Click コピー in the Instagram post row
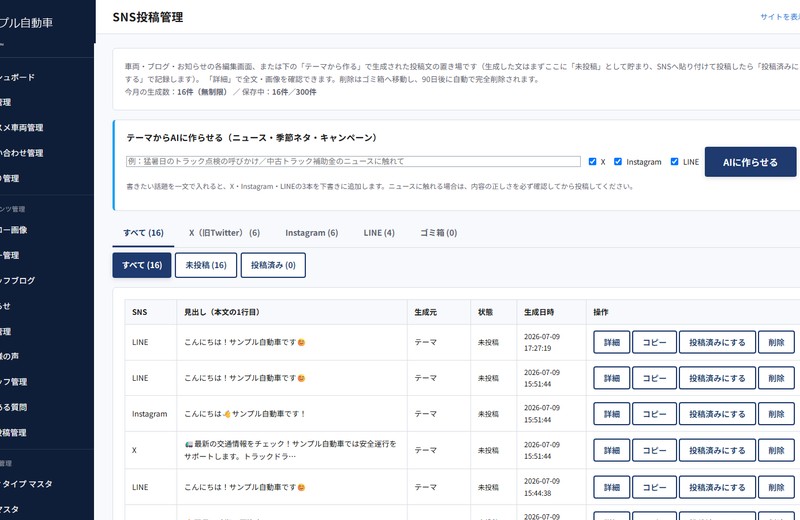This screenshot has height=520, width=800. (654, 414)
